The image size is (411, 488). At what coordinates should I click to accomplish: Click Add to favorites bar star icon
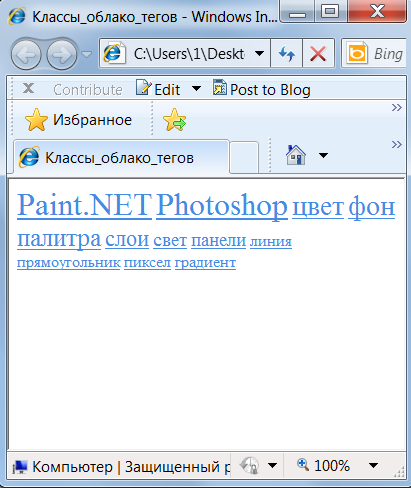pyautogui.click(x=175, y=120)
